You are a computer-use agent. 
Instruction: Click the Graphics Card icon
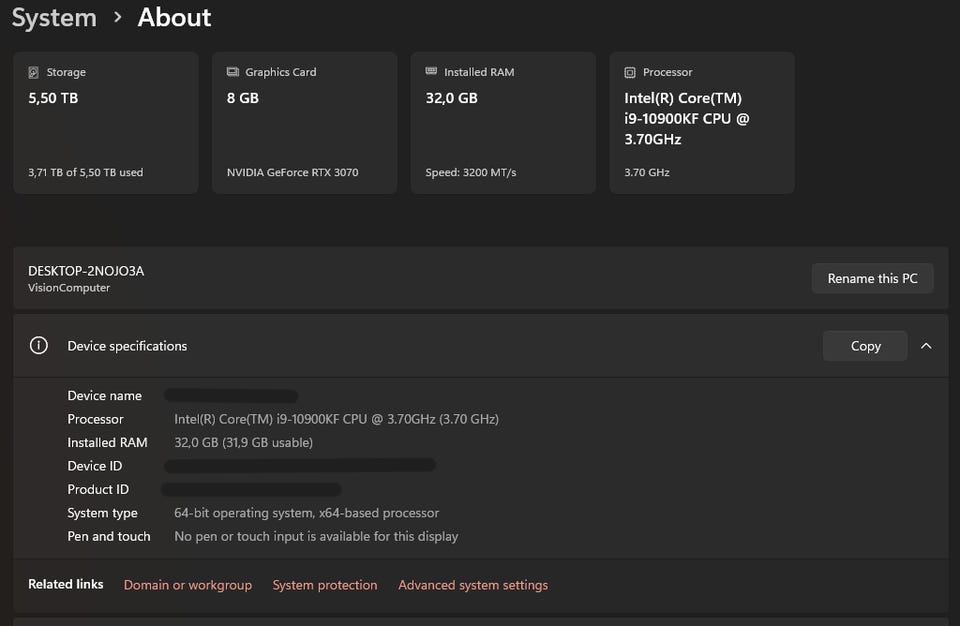233,72
